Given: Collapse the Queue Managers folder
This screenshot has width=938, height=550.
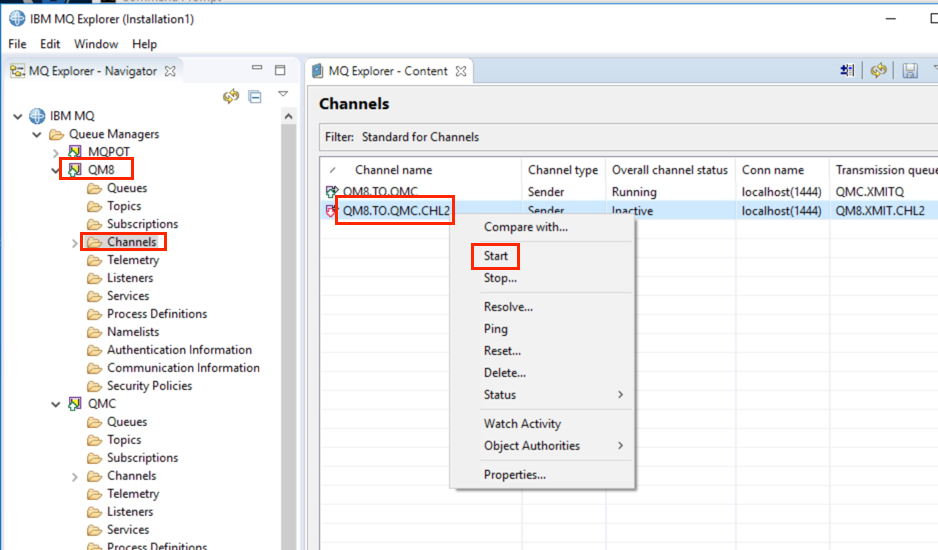Looking at the screenshot, I should click(37, 134).
